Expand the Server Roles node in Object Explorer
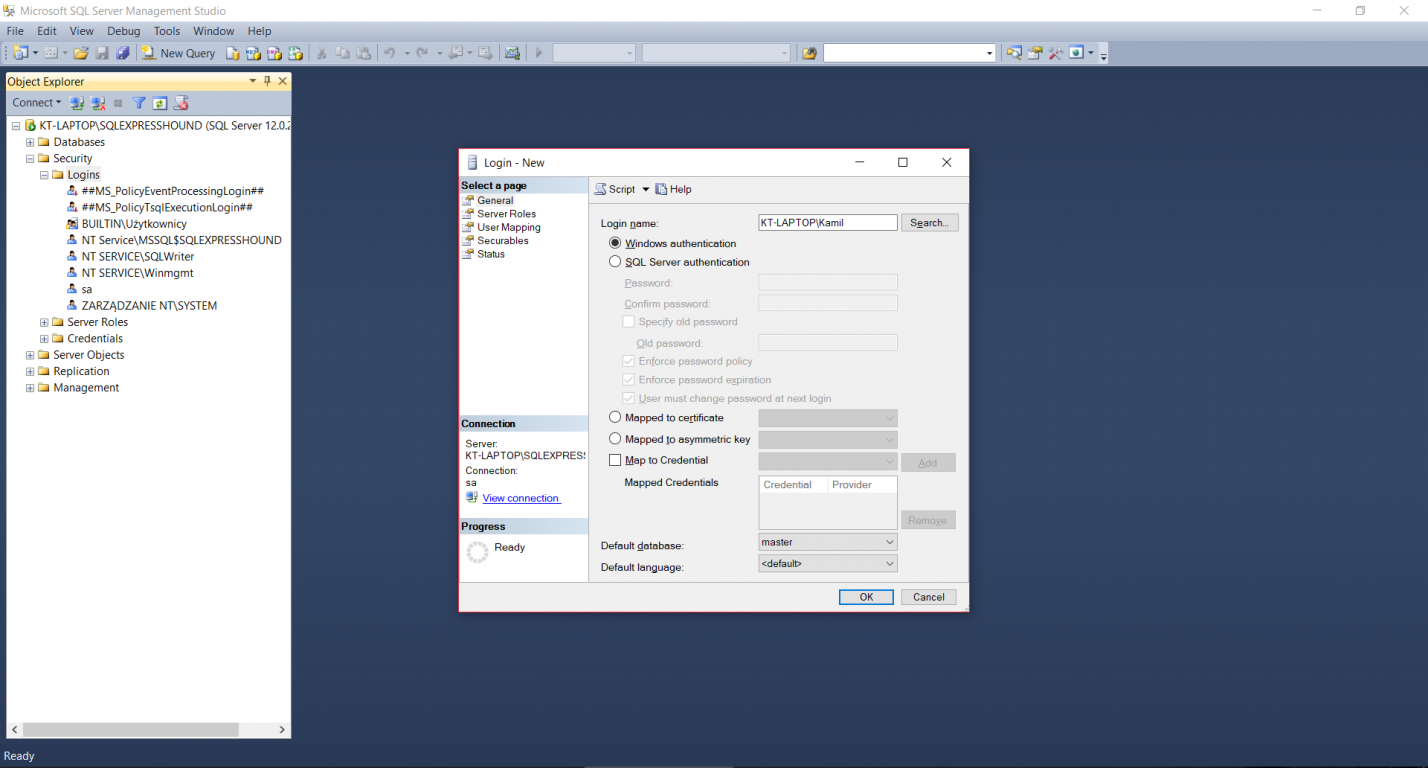The image size is (1428, 768). 44,322
